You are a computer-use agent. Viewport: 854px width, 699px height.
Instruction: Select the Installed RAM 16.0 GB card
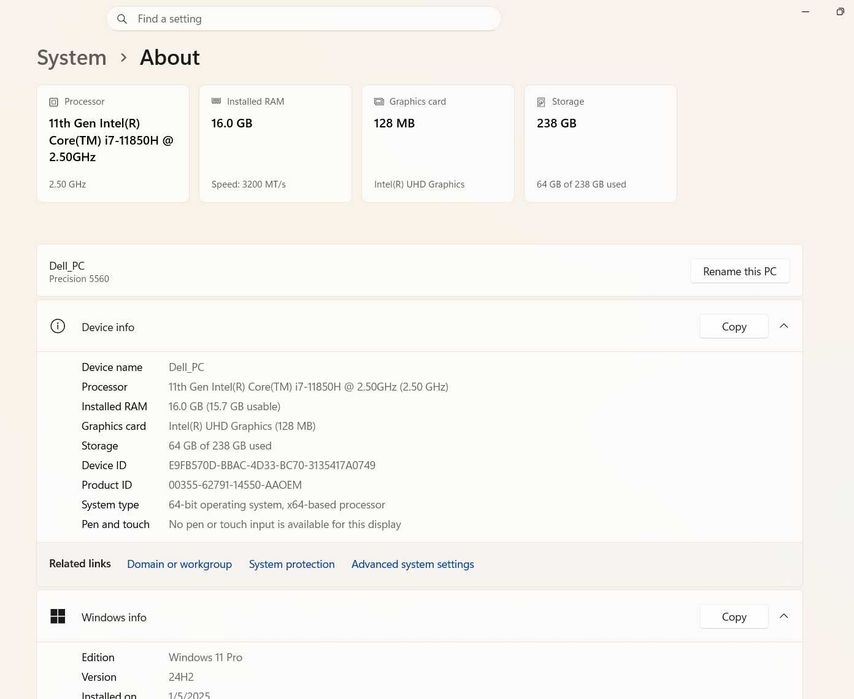click(x=275, y=144)
